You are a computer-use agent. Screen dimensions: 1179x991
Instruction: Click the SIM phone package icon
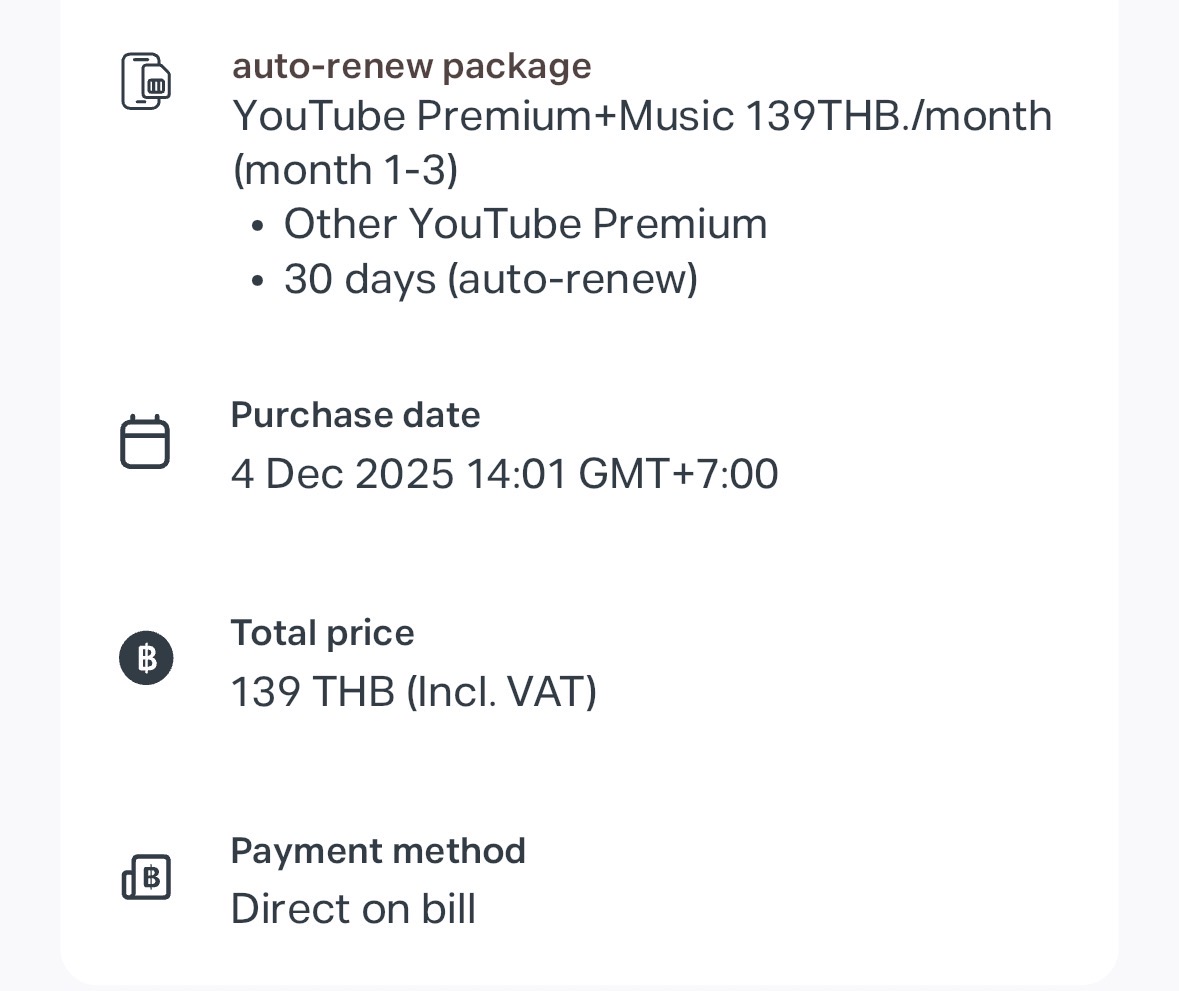pos(146,81)
